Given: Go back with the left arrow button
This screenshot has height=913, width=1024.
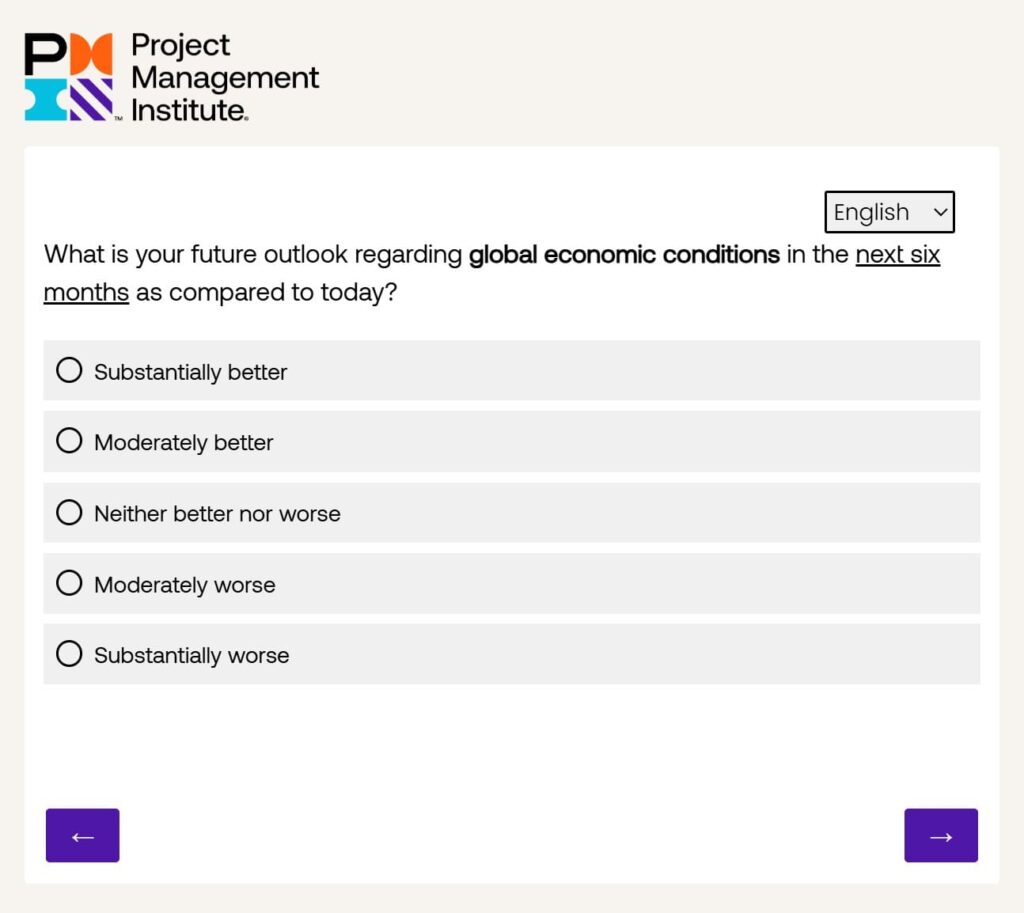Looking at the screenshot, I should 82,835.
